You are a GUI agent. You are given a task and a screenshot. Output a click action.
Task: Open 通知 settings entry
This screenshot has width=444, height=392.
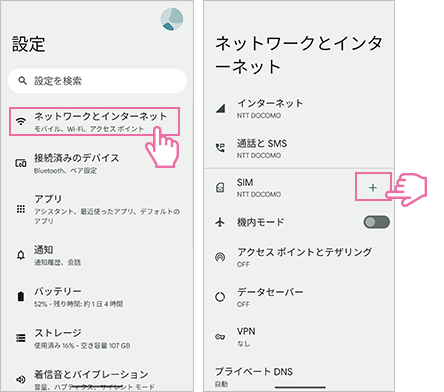(97, 255)
